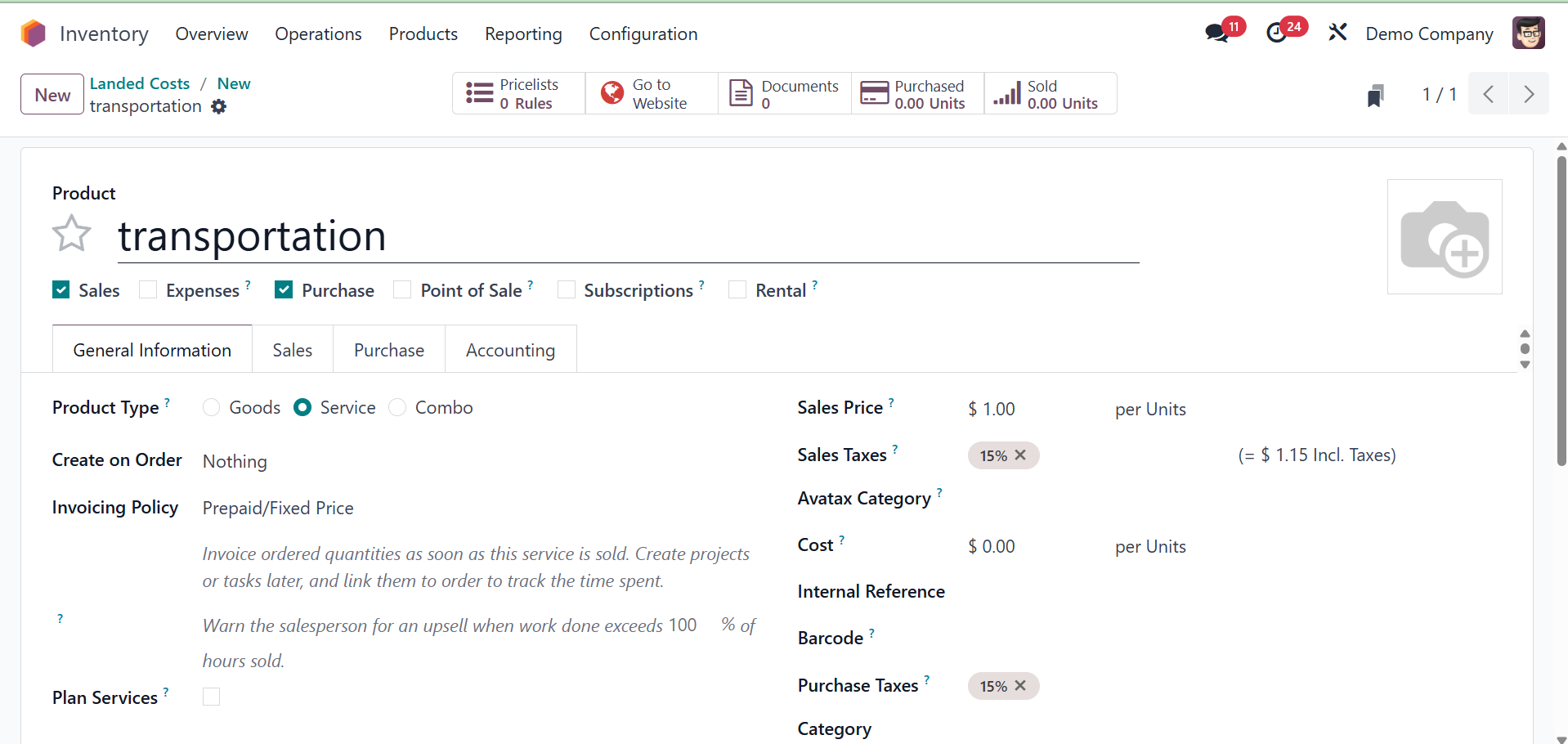Select Goods product type
This screenshot has height=744, width=1568.
(212, 408)
